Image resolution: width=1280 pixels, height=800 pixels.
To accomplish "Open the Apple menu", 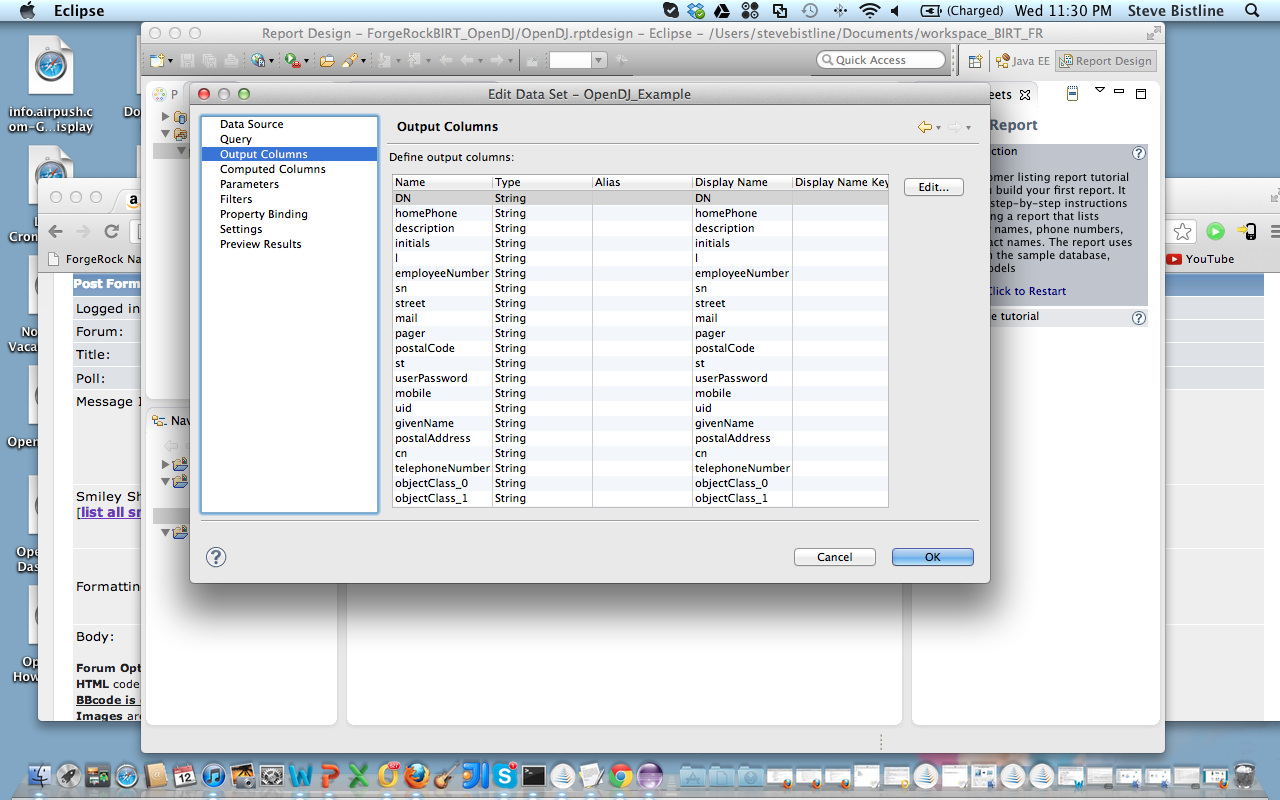I will pyautogui.click(x=26, y=11).
